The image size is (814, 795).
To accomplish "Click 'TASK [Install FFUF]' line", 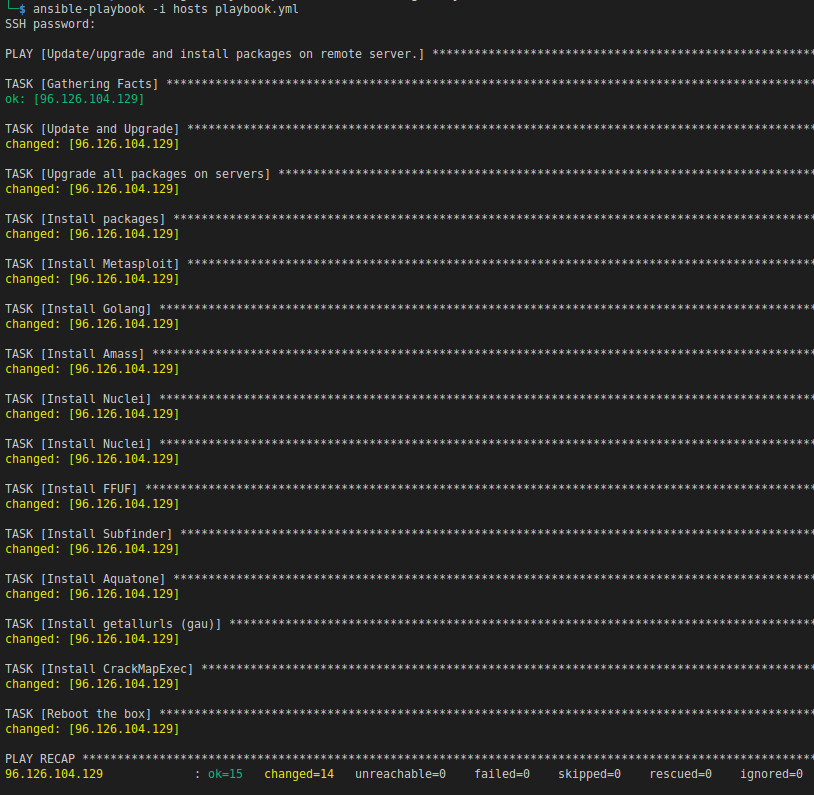I will point(71,489).
